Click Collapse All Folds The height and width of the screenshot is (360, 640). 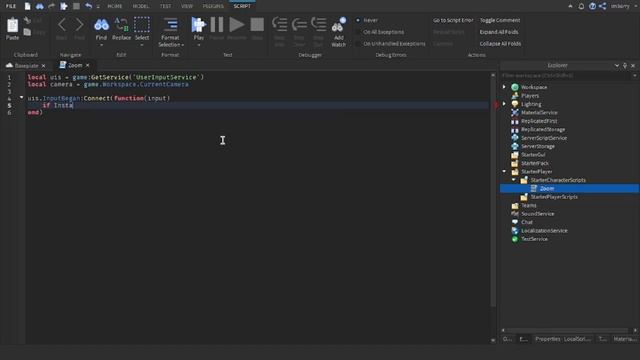pos(500,44)
